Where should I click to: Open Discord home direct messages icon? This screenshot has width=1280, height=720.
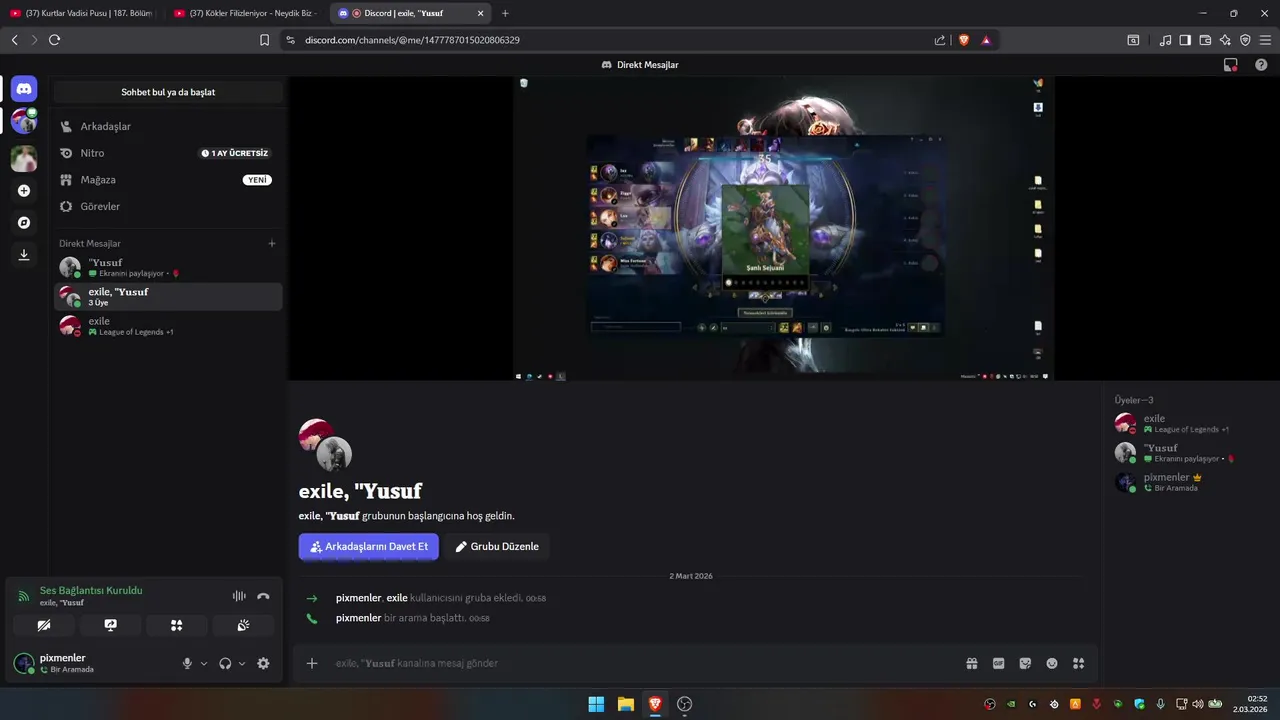coord(24,89)
